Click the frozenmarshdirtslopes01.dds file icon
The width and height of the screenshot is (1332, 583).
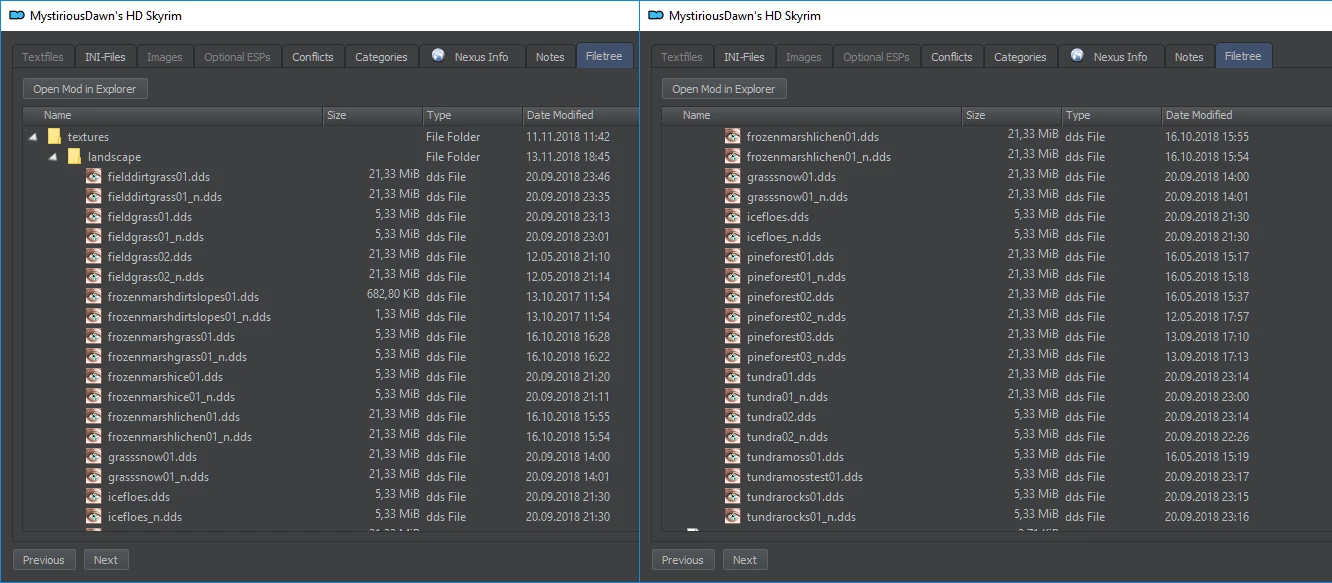pyautogui.click(x=94, y=297)
